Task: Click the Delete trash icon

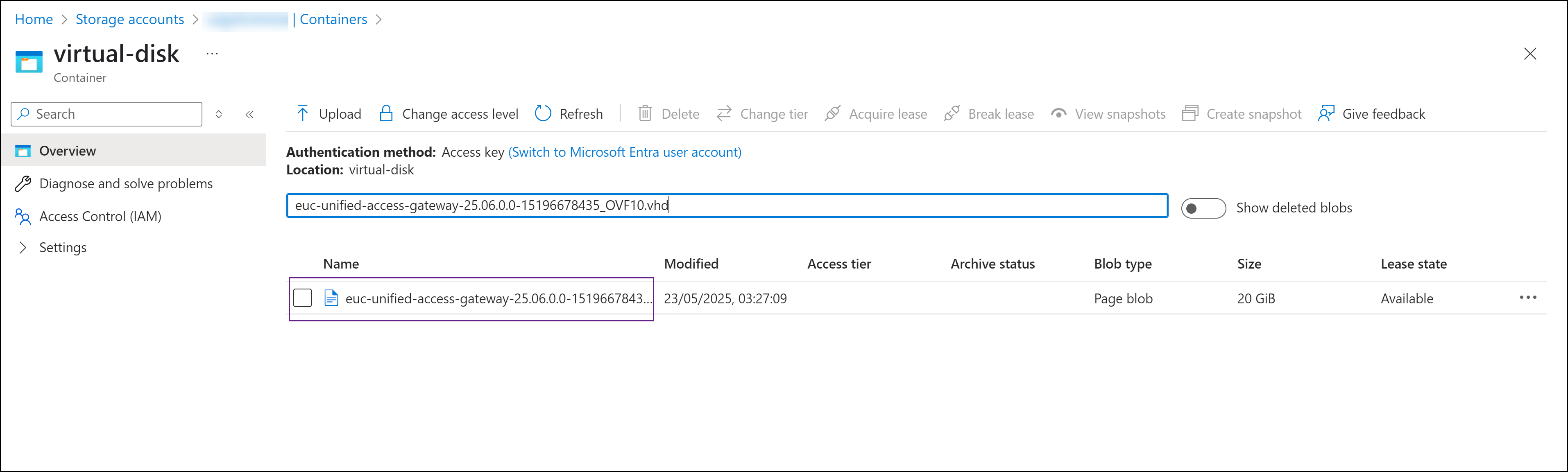Action: 645,114
